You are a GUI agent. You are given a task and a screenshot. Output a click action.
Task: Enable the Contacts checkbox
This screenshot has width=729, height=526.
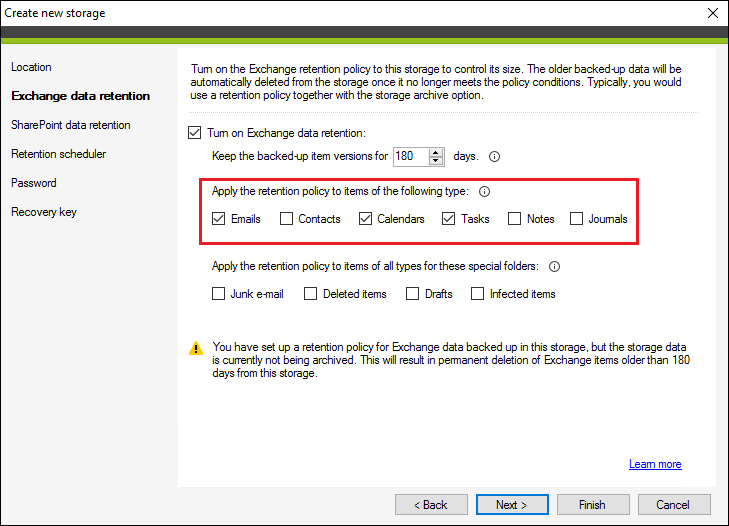(x=286, y=219)
